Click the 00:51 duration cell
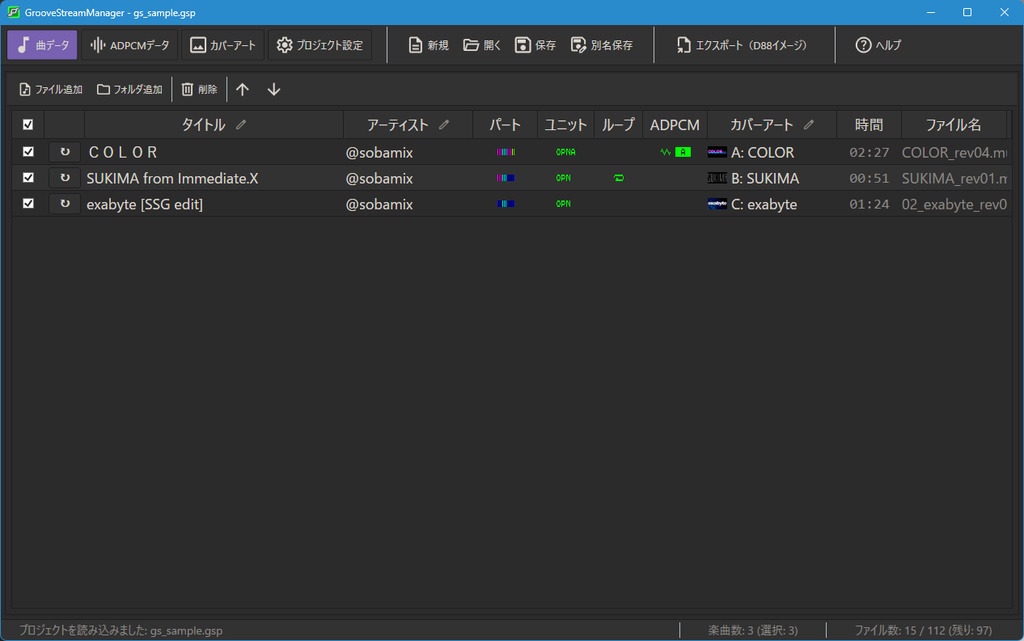The image size is (1024, 641). point(869,178)
